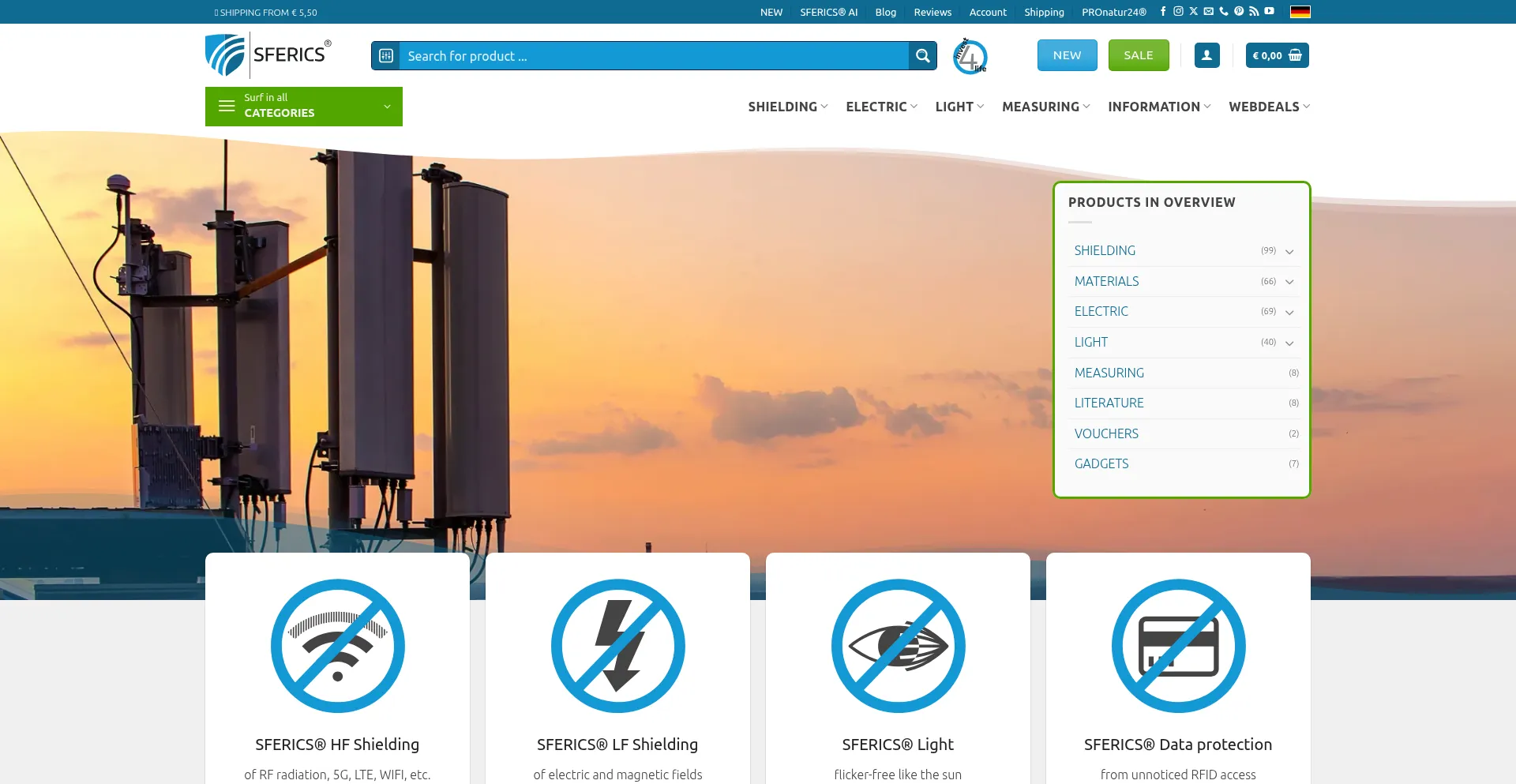Open SFERICS® HF Shielding title
The image size is (1516, 784).
tap(337, 745)
